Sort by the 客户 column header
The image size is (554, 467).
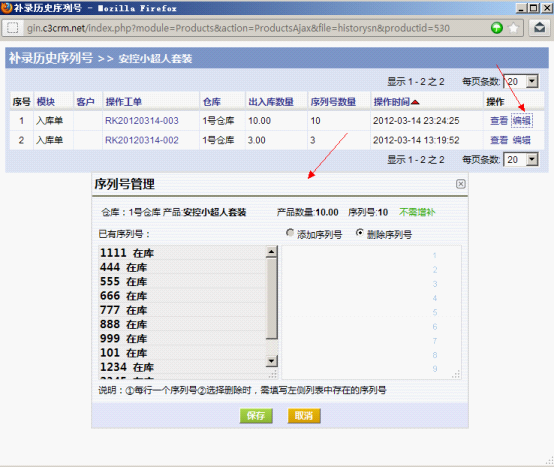point(85,102)
